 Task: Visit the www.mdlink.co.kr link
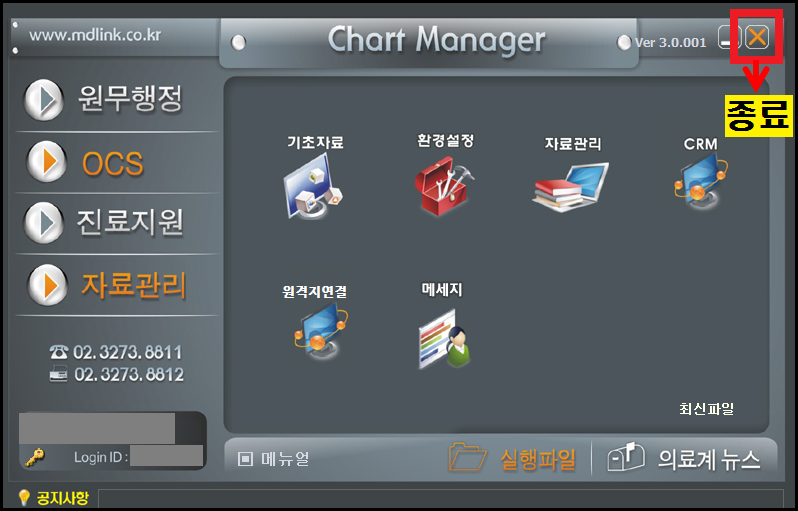pyautogui.click(x=95, y=35)
